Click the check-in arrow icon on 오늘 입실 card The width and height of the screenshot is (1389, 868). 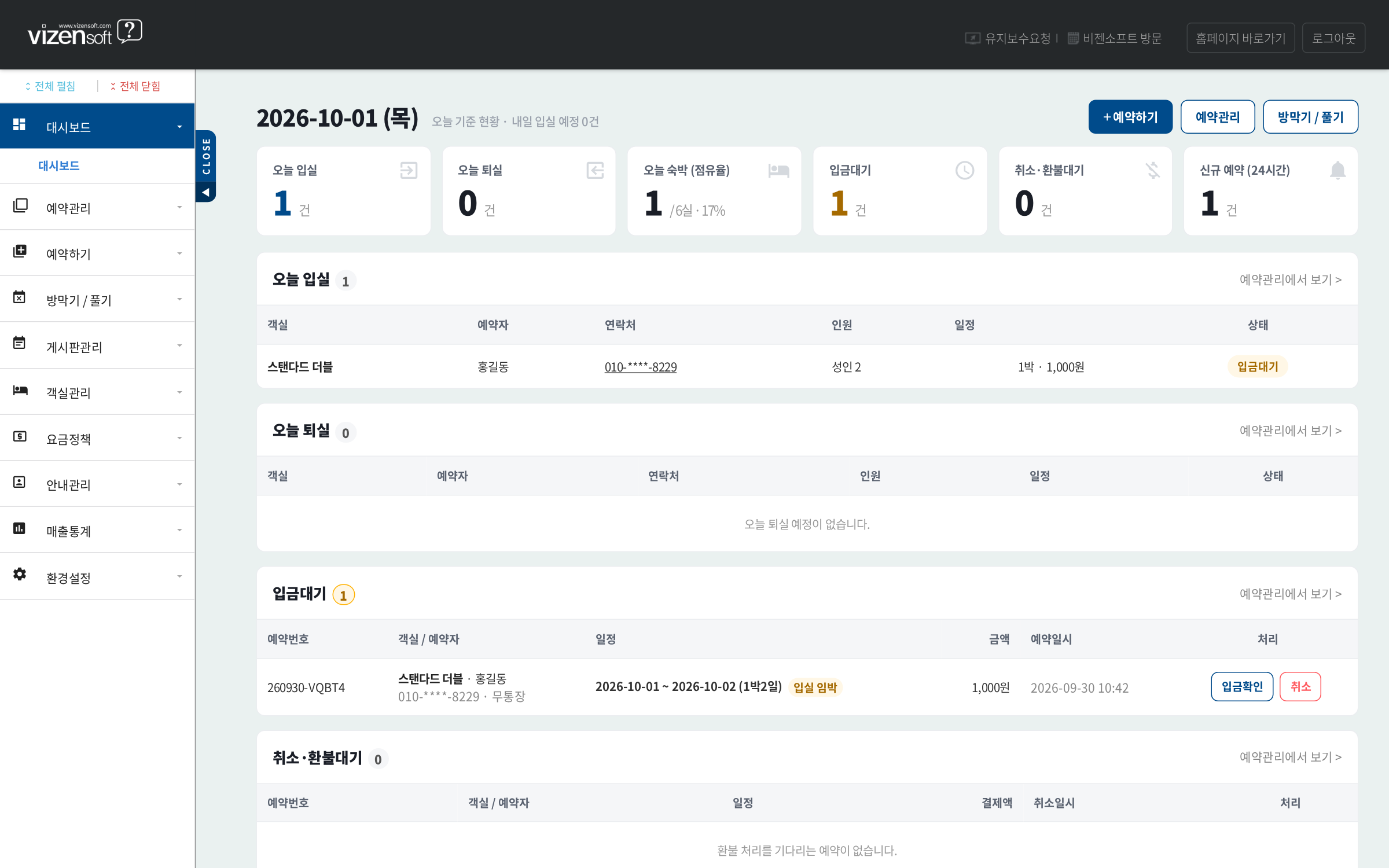409,170
